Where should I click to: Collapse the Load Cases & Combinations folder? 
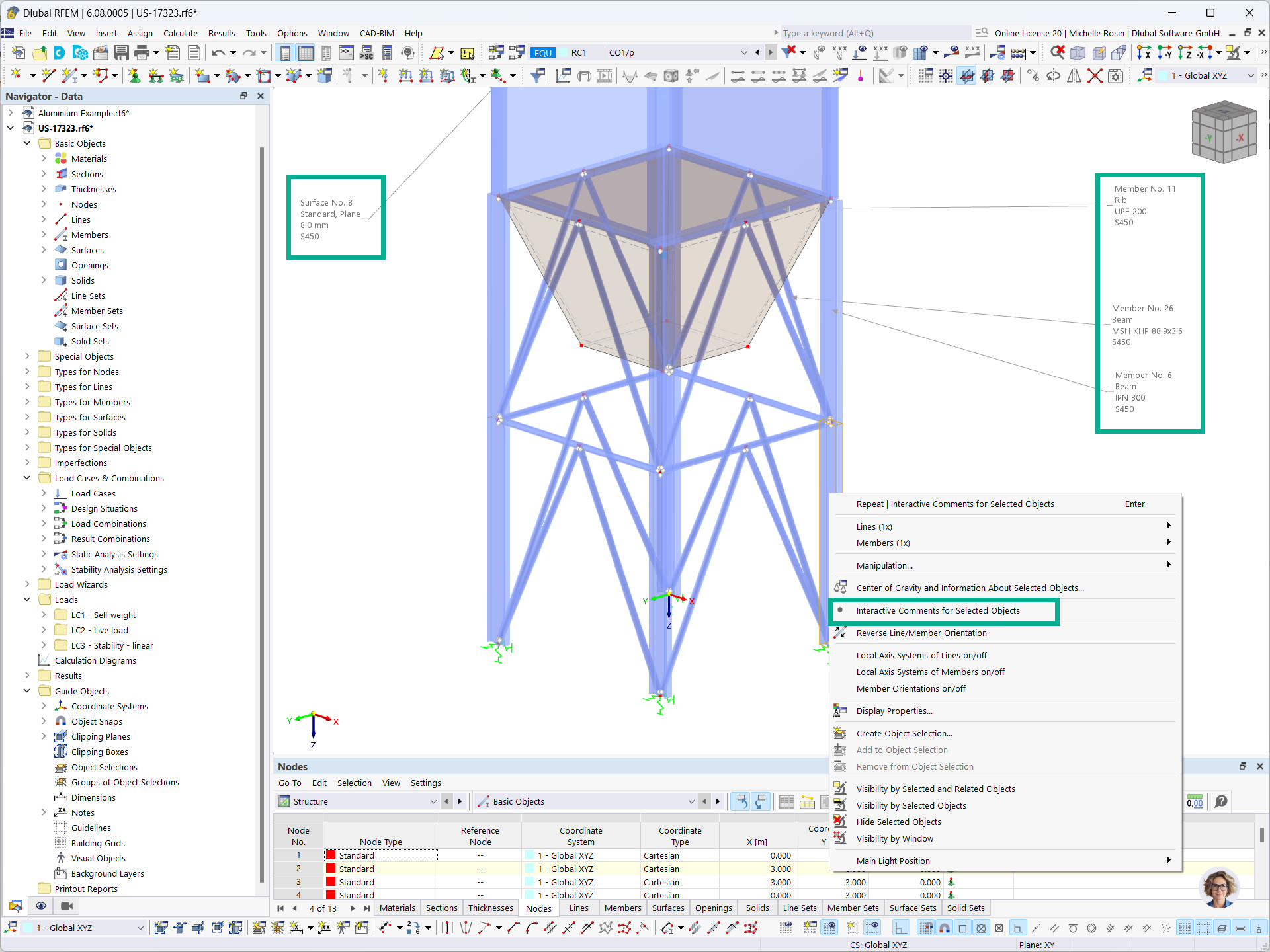click(x=27, y=478)
